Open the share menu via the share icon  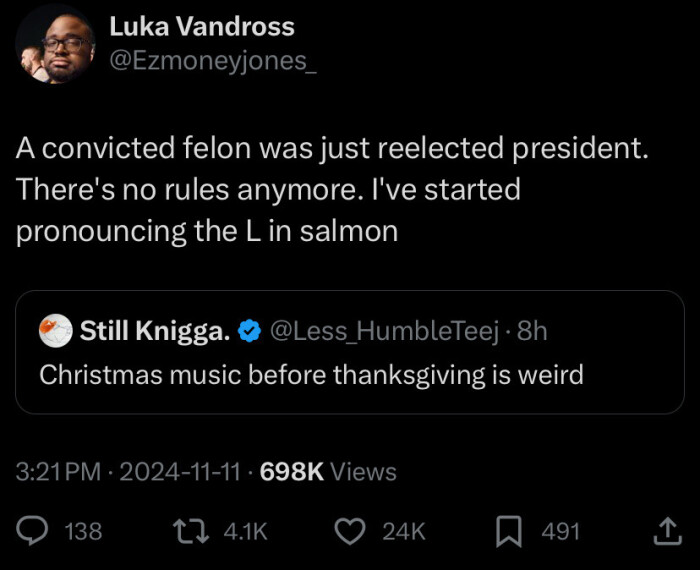click(665, 531)
